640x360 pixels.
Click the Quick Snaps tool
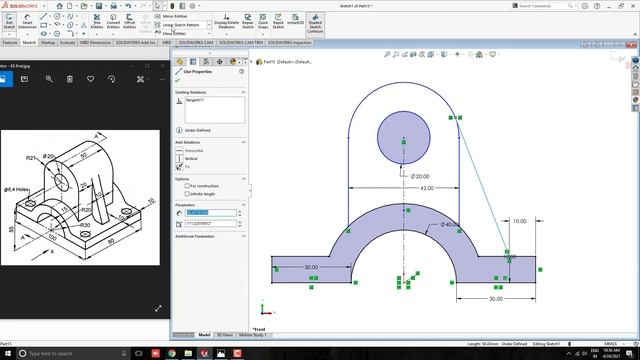[263, 21]
